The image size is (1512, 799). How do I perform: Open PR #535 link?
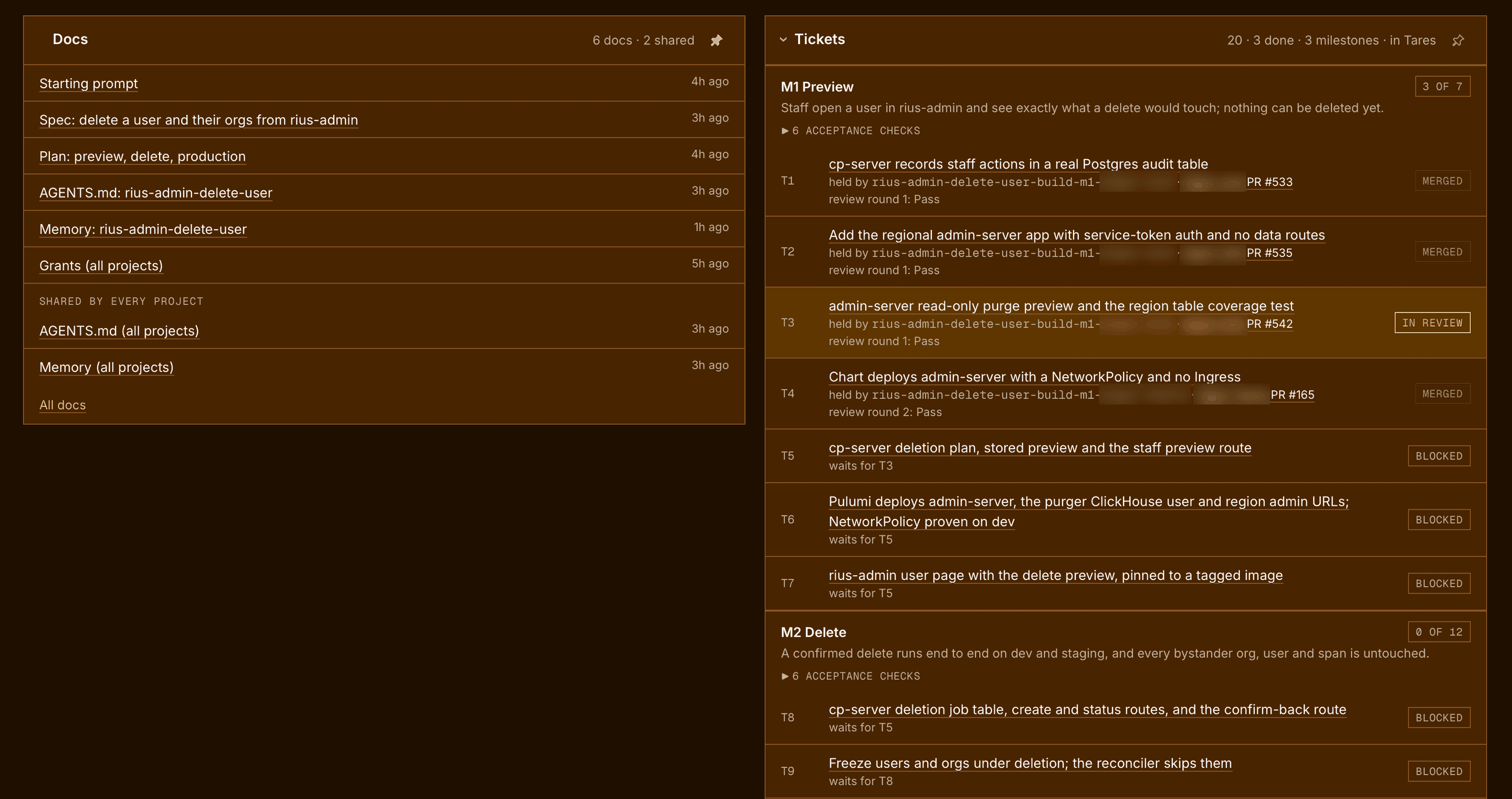pos(1269,253)
